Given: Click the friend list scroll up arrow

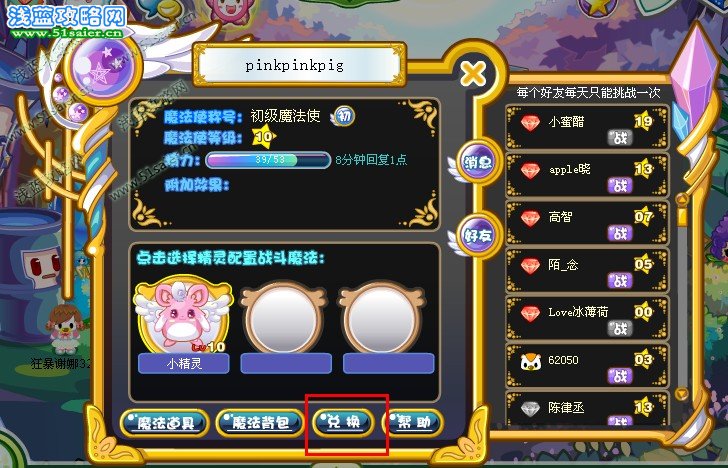Looking at the screenshot, I should pyautogui.click(x=682, y=200).
